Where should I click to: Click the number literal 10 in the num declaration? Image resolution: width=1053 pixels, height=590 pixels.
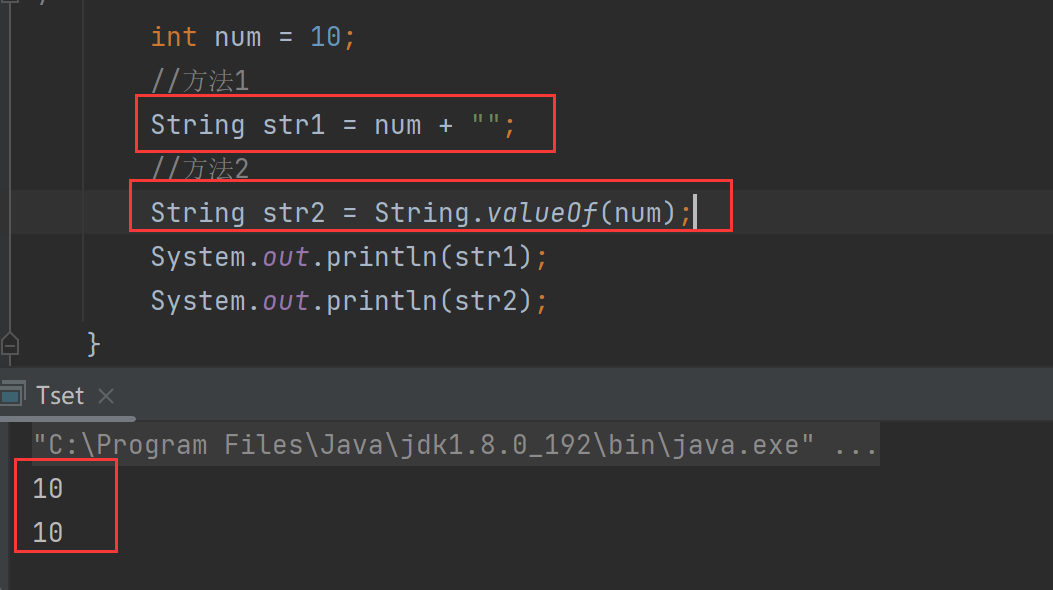326,37
